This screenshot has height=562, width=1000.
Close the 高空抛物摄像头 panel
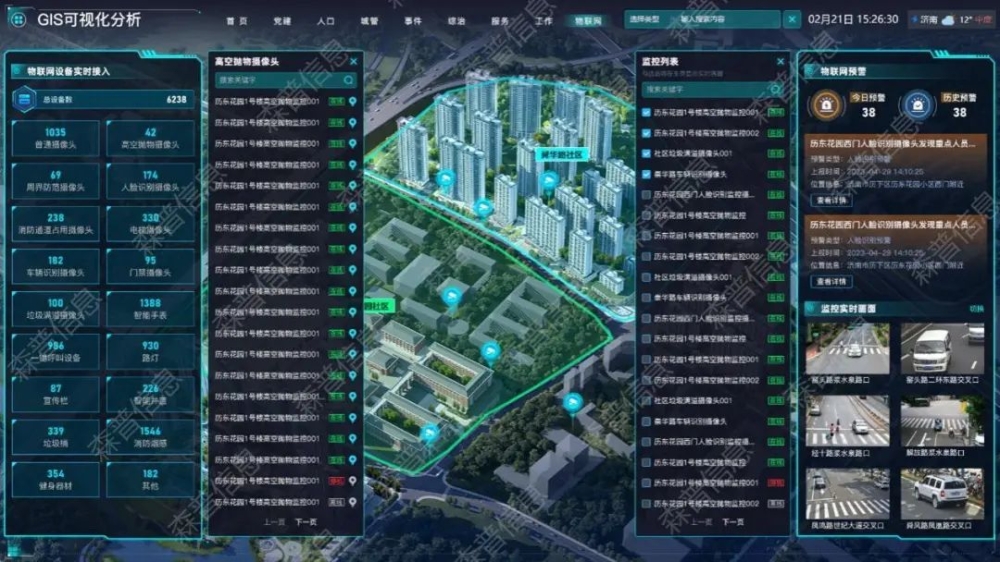pyautogui.click(x=353, y=62)
